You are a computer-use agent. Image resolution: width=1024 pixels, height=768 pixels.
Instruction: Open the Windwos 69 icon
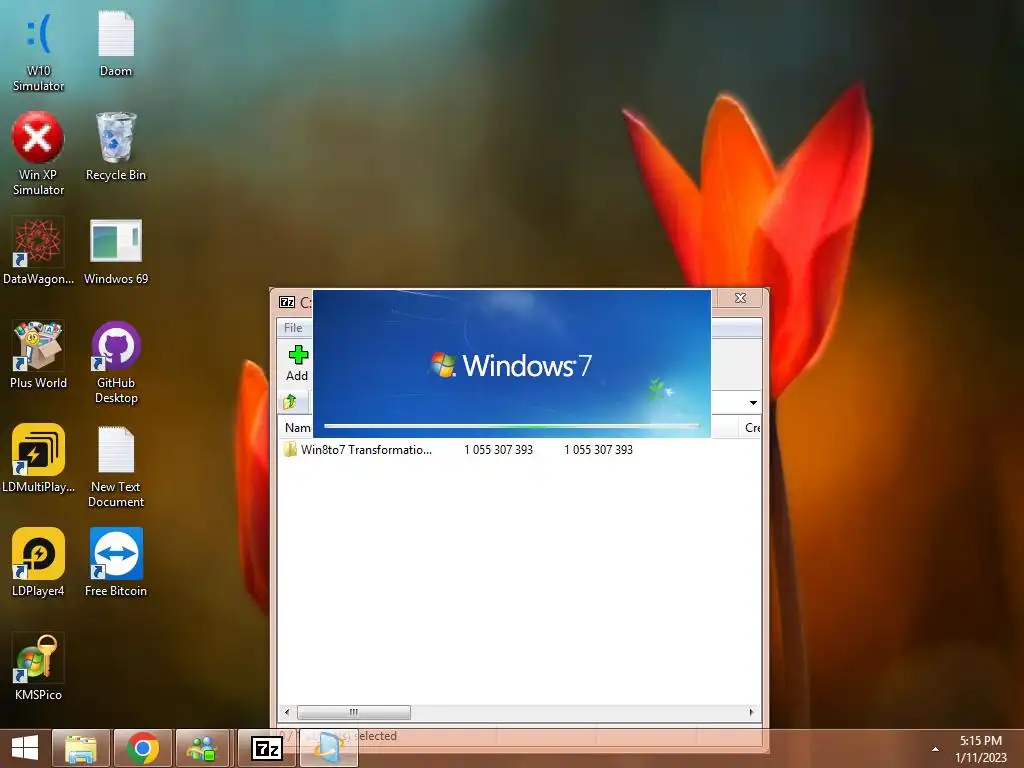116,252
